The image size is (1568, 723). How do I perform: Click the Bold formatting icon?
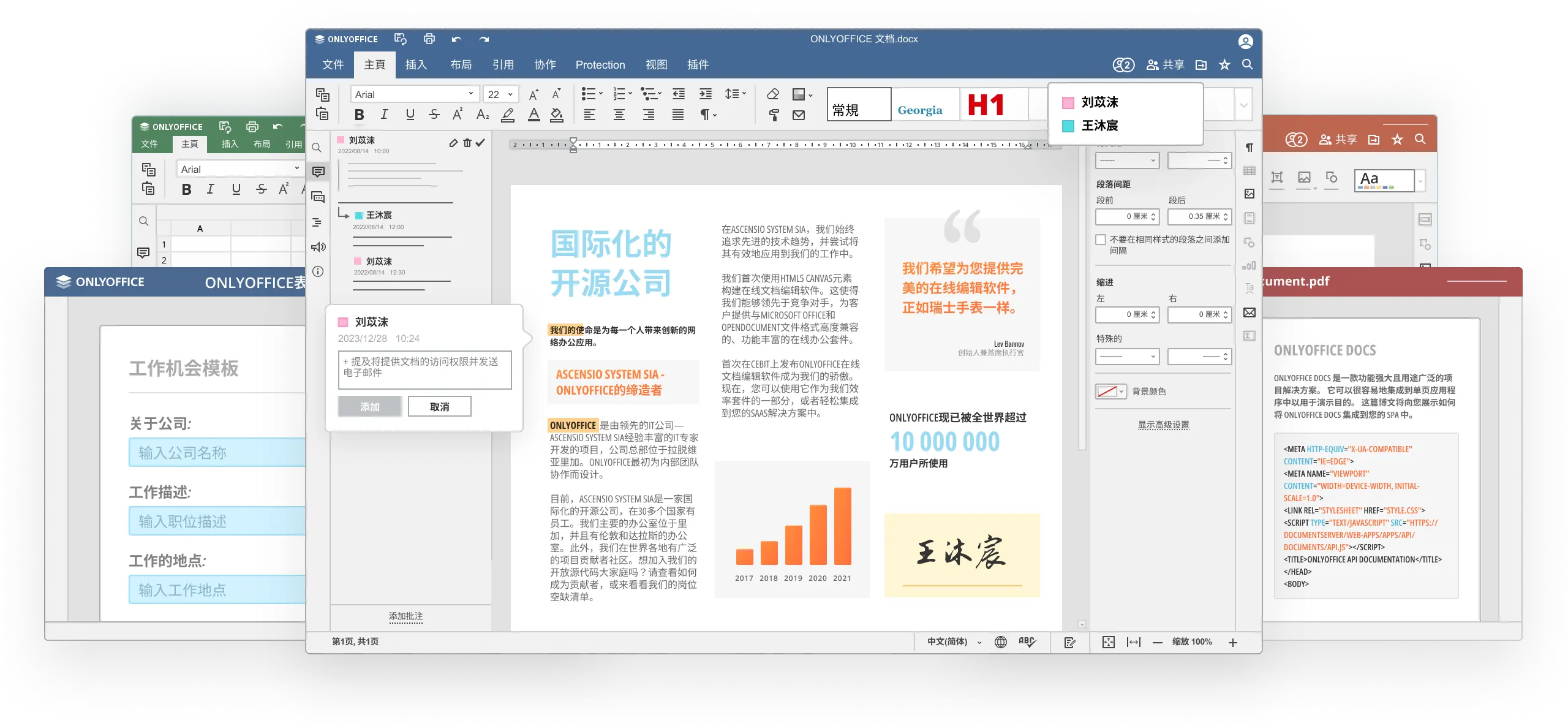(360, 115)
